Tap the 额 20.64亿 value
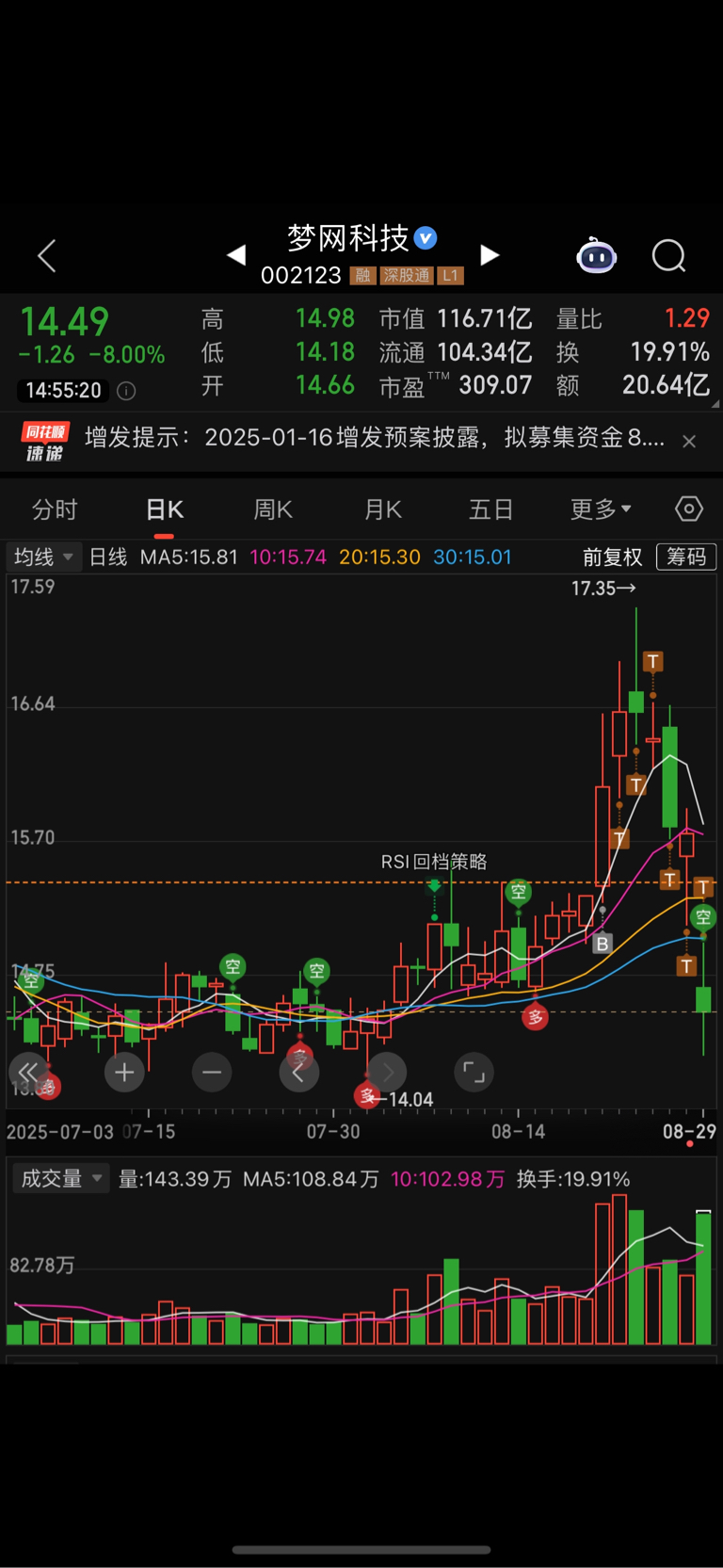 point(633,385)
